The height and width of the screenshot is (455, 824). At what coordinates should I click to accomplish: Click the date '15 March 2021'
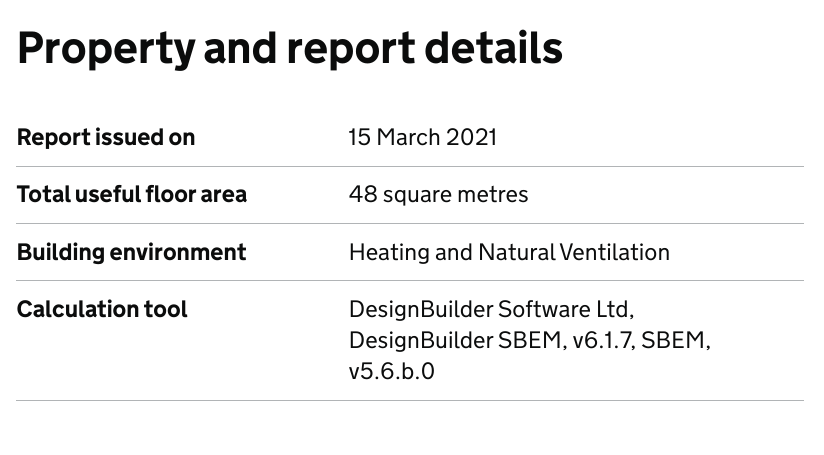(x=423, y=138)
